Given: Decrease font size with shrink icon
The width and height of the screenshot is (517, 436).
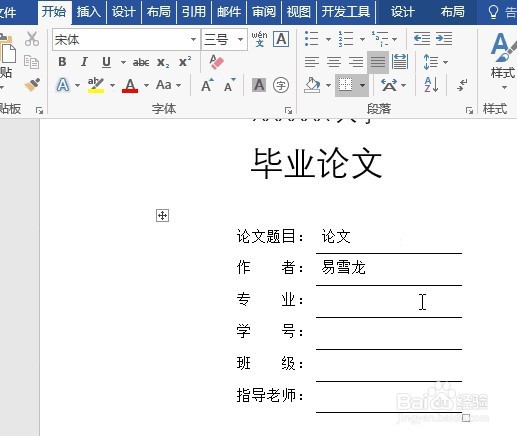Looking at the screenshot, I should click(230, 85).
